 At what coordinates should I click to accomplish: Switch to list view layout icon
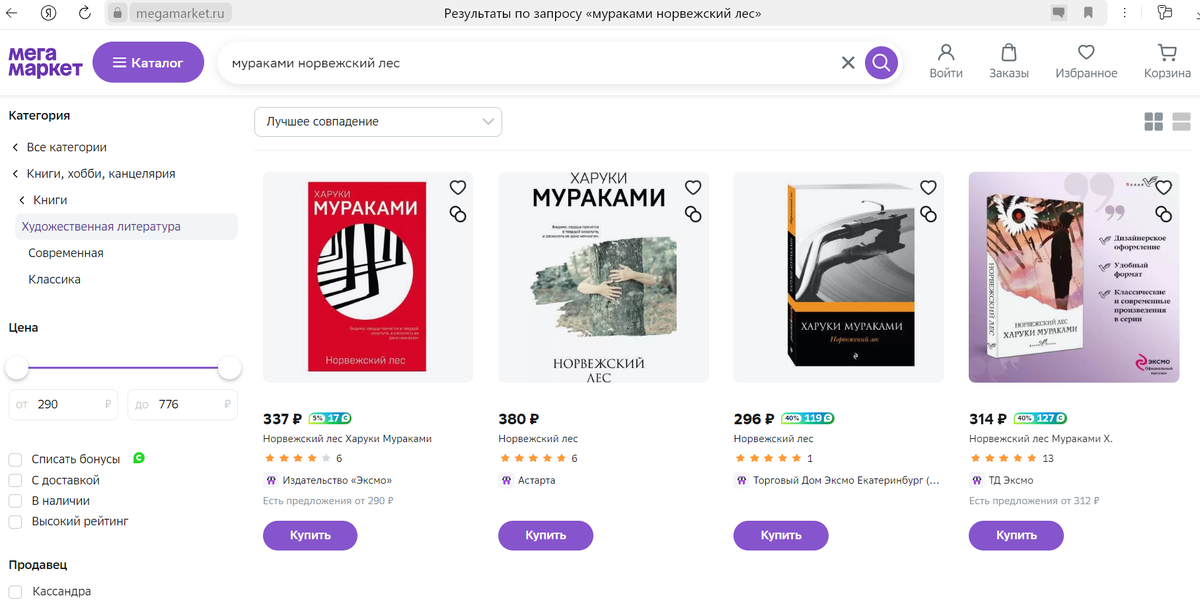click(x=1181, y=121)
